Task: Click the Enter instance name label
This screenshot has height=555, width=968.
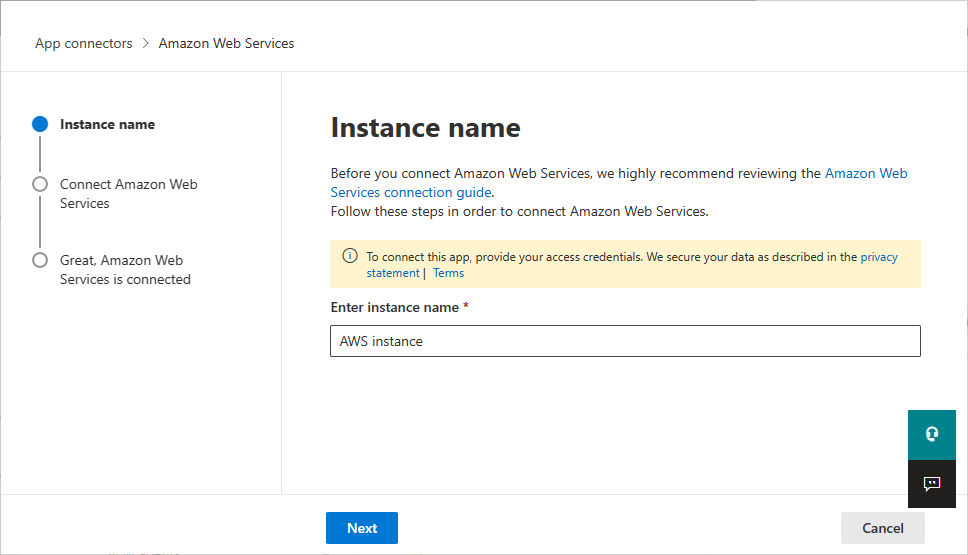Action: tap(394, 307)
